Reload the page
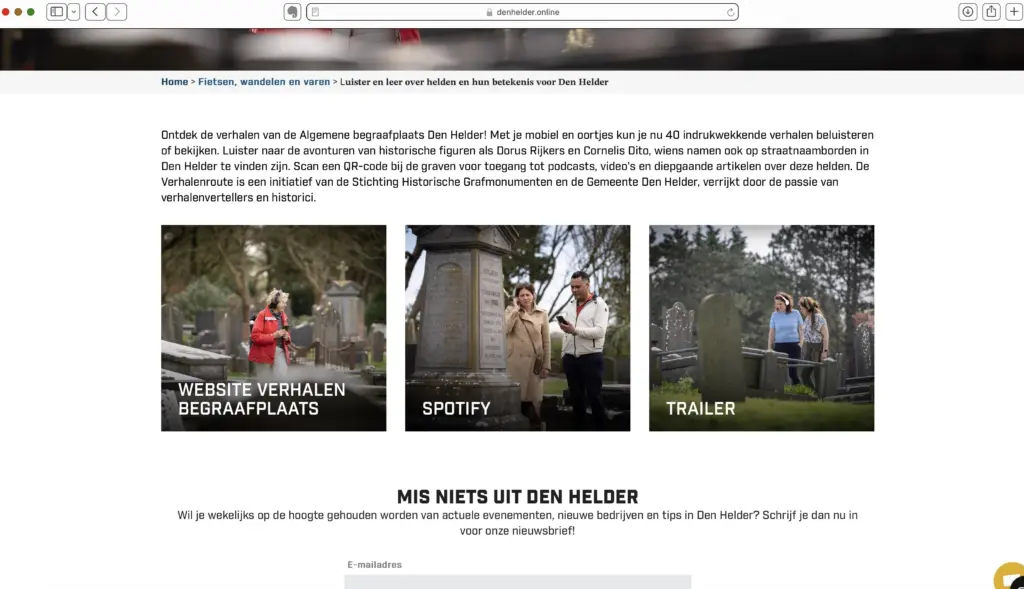1024x589 pixels. coord(731,12)
